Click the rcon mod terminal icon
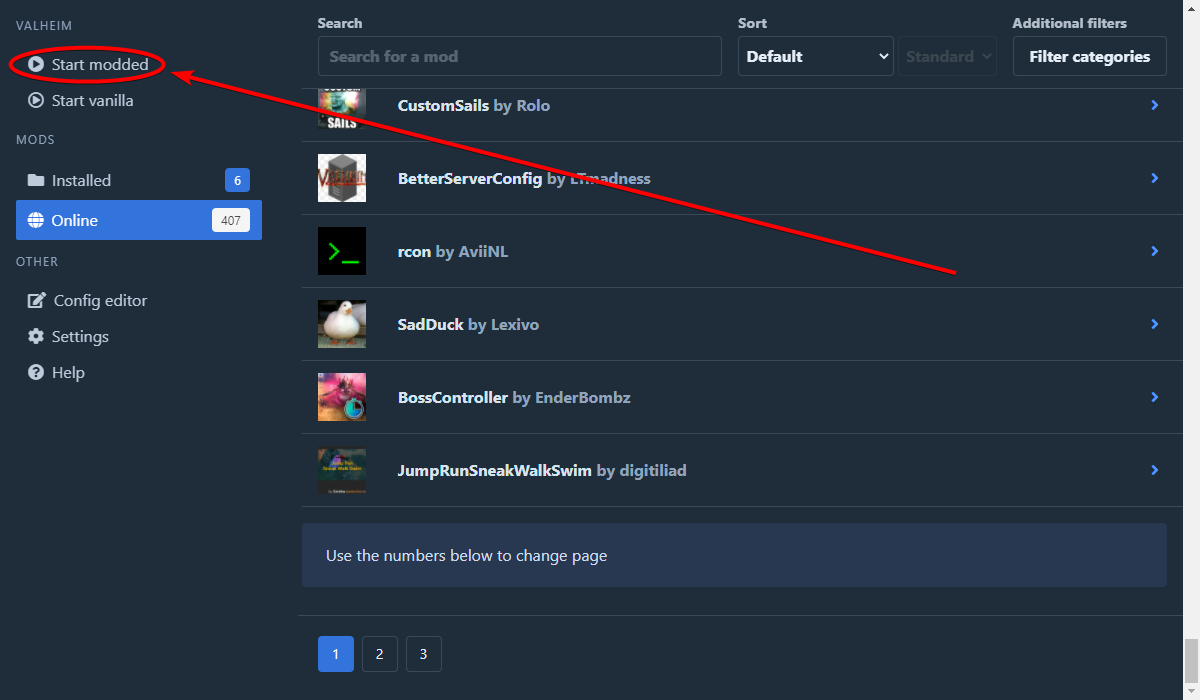 [341, 251]
